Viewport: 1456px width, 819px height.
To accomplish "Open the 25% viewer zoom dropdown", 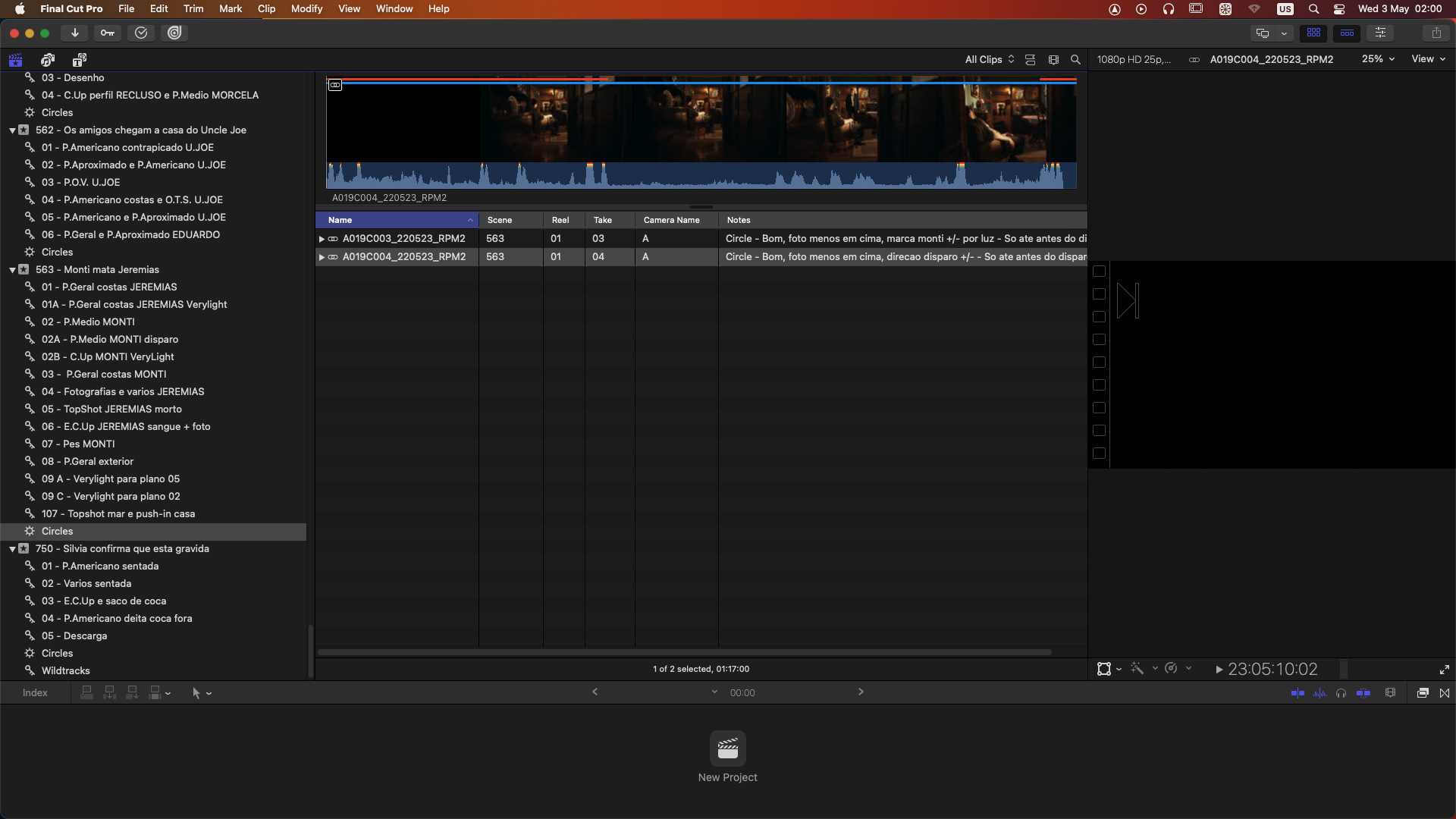I will 1378,59.
